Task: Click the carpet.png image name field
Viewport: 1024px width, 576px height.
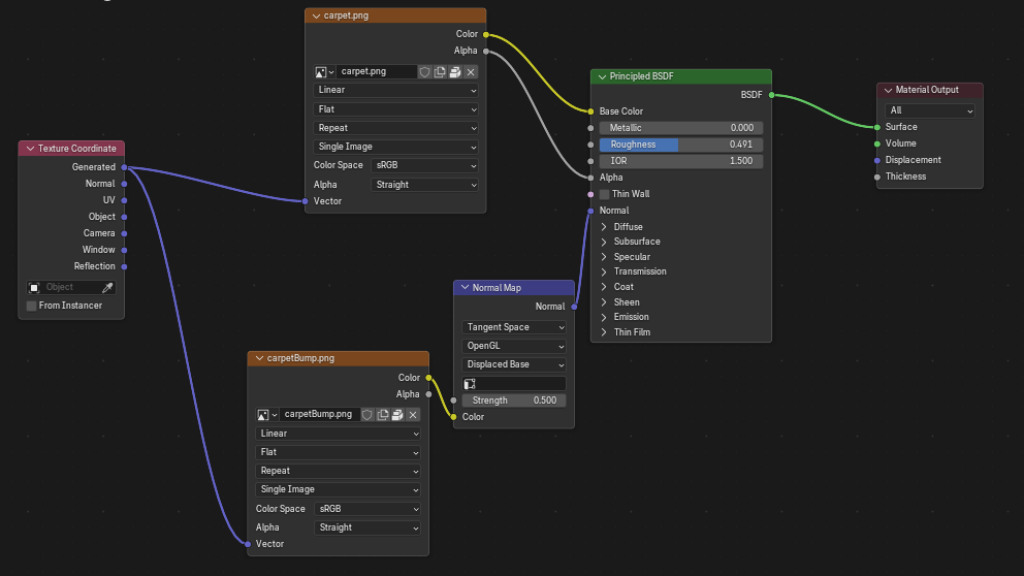Action: (x=377, y=72)
